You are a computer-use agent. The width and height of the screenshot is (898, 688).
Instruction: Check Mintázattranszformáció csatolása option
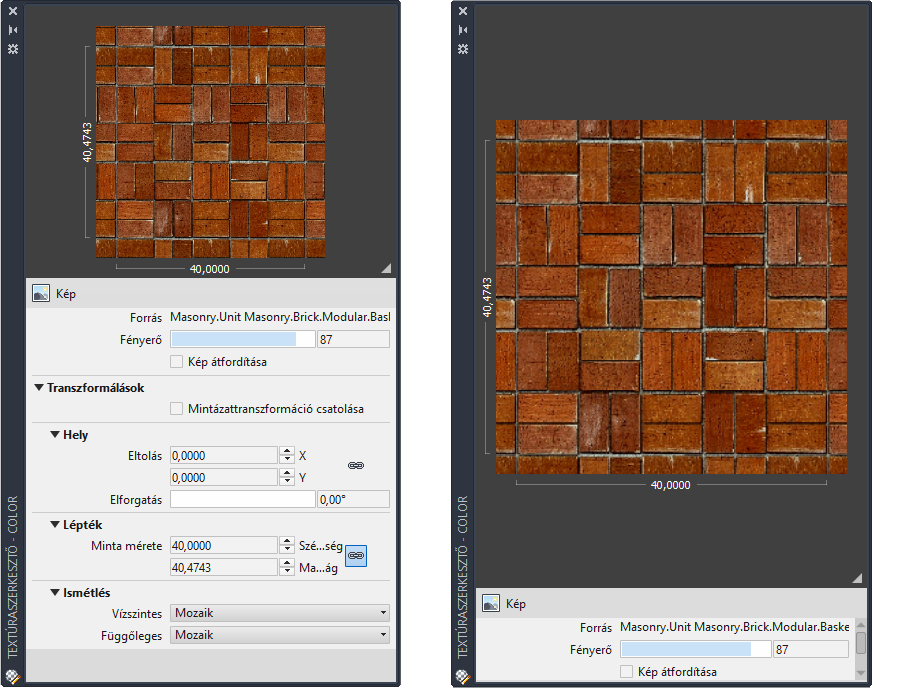tap(177, 408)
